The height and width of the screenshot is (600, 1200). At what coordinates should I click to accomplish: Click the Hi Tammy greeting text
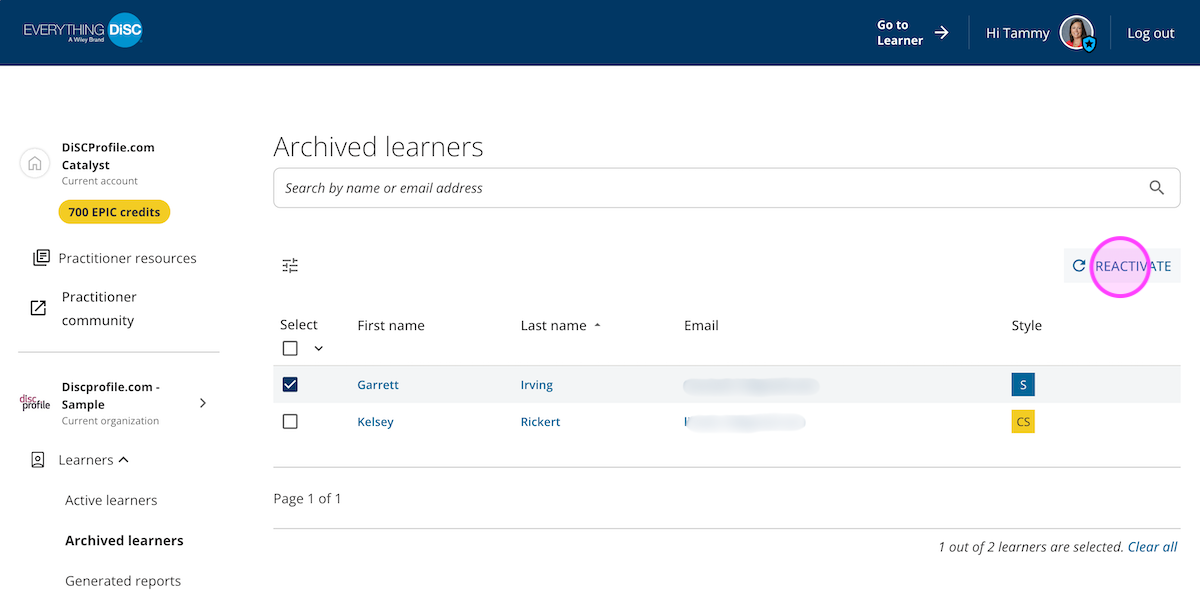(x=1018, y=33)
